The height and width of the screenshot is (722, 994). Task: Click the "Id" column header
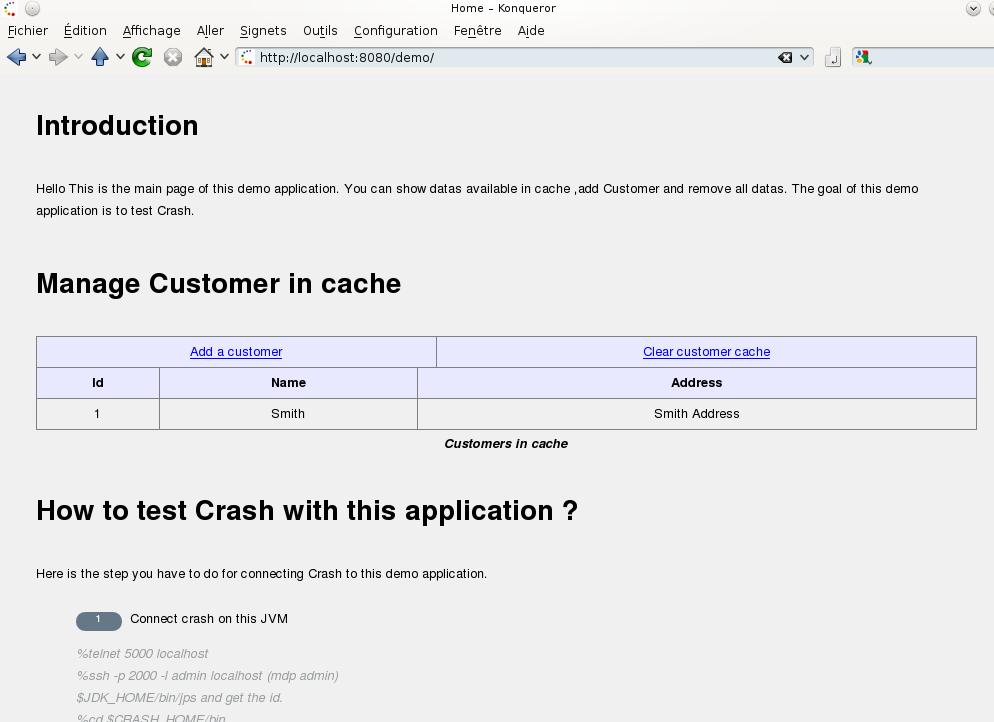(x=98, y=383)
